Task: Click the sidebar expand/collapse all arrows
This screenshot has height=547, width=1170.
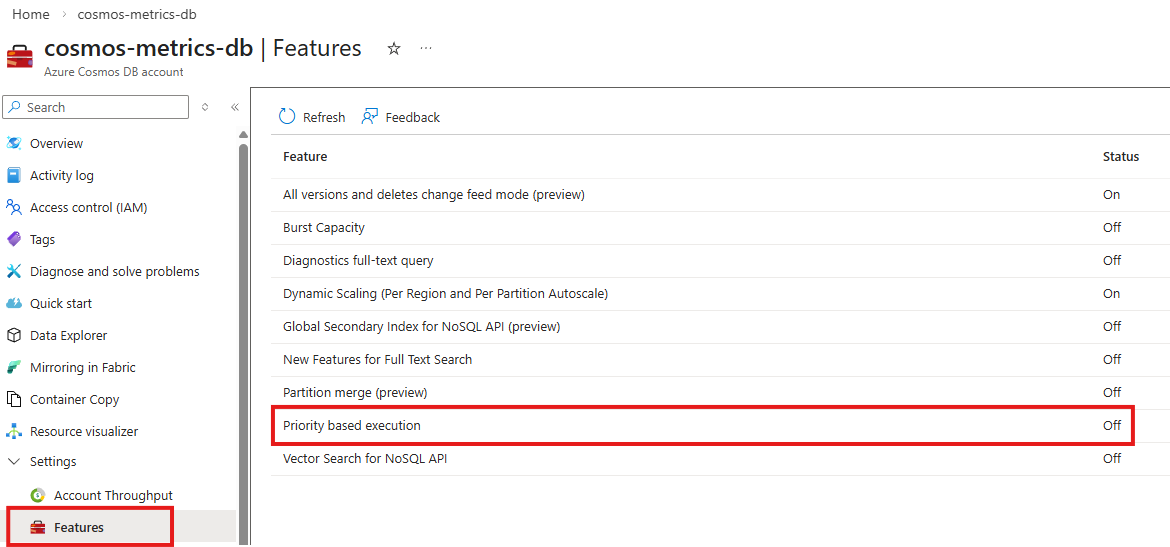Action: 205,107
